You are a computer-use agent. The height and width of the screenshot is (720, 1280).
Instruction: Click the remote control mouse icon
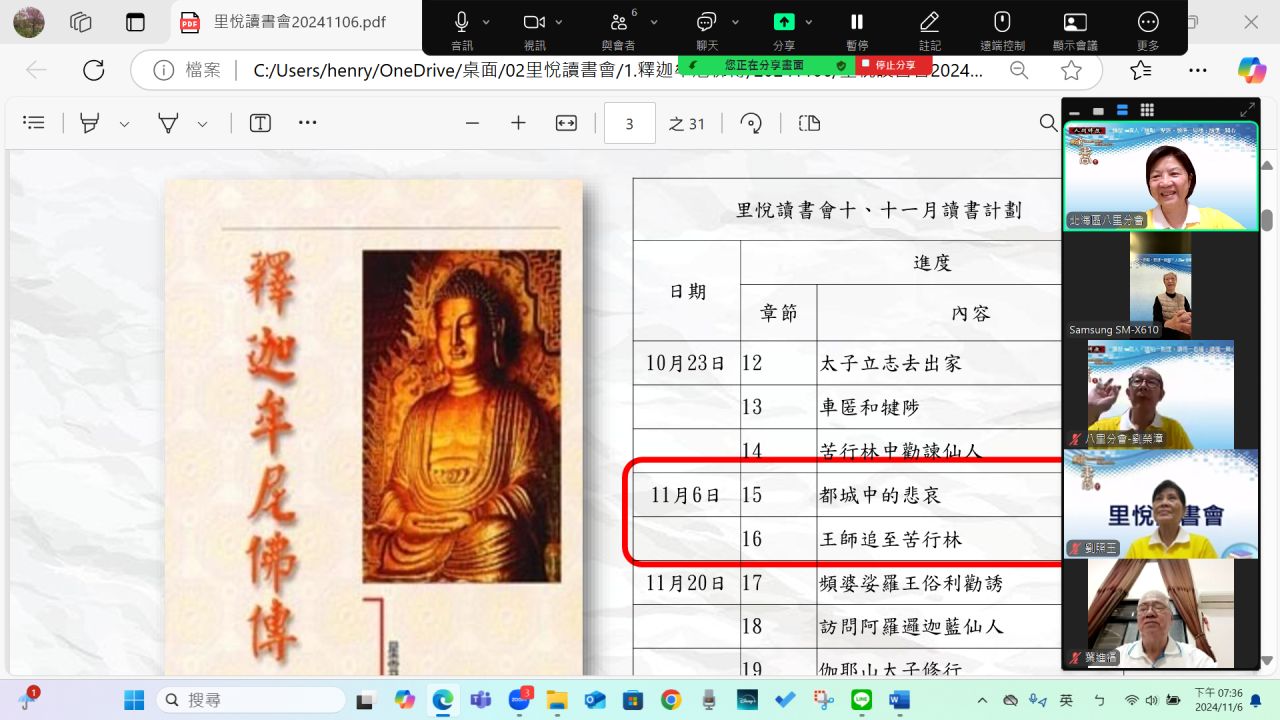click(1002, 22)
